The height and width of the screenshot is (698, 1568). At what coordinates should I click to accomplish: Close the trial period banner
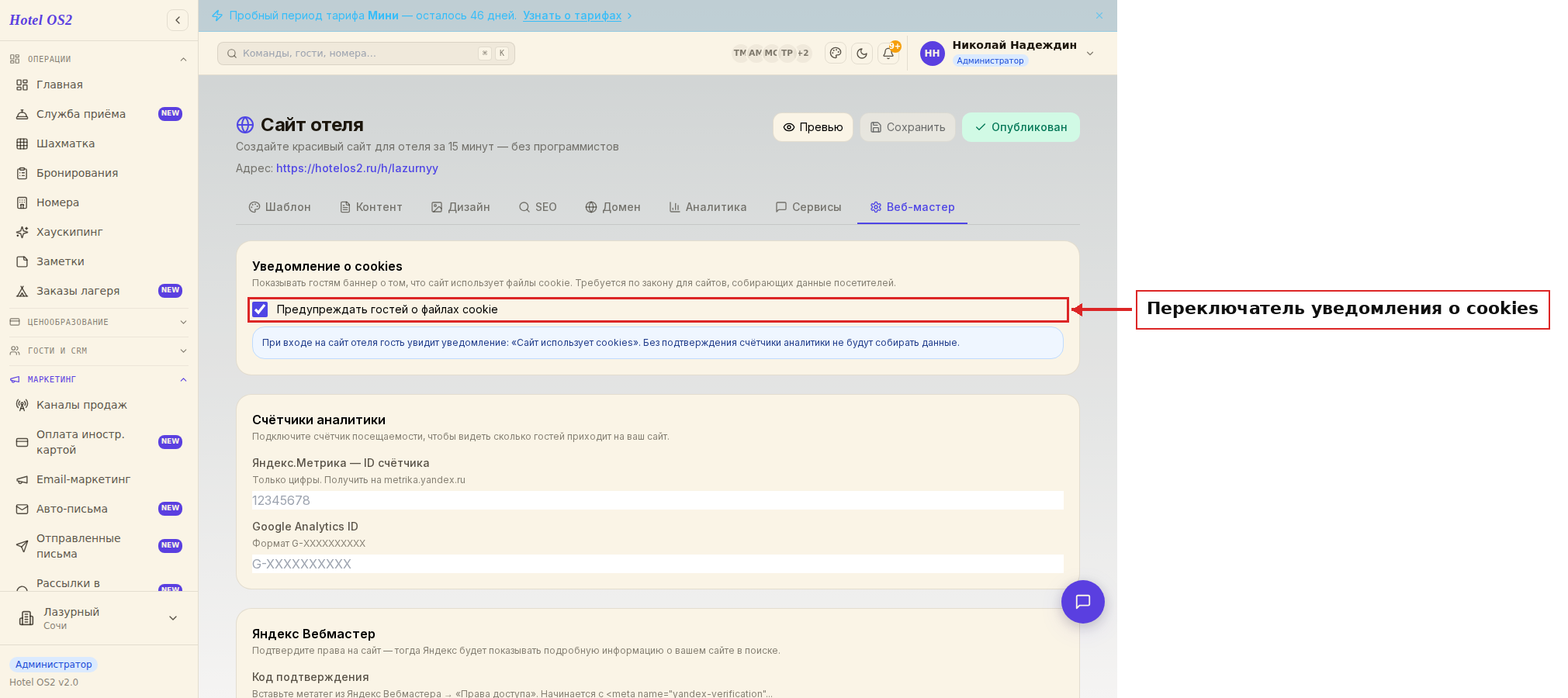tap(1099, 16)
